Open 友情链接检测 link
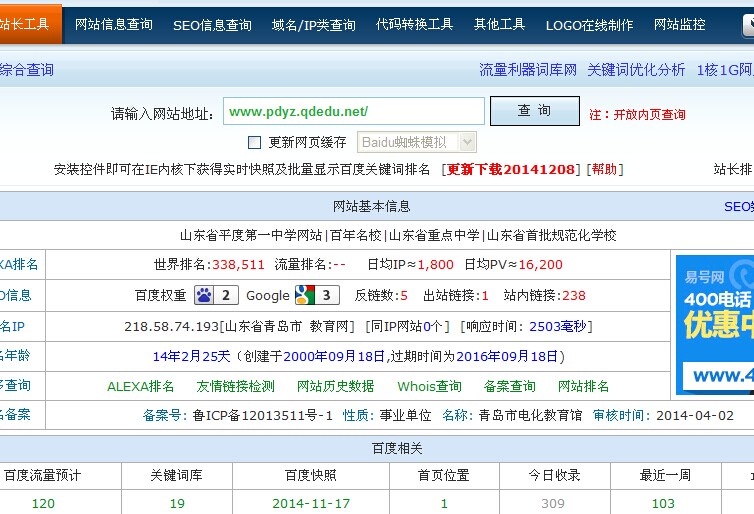The width and height of the screenshot is (754, 514). coord(236,387)
